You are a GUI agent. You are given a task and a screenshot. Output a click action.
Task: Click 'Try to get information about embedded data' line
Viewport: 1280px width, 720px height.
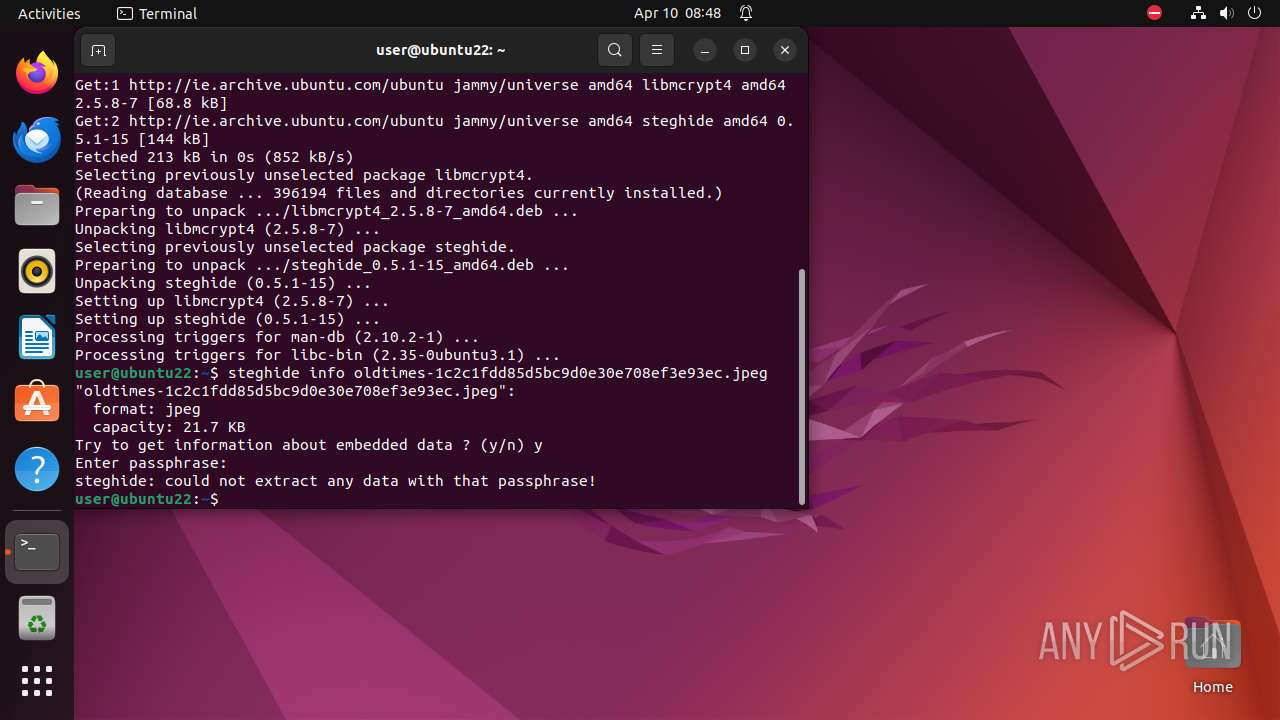(309, 445)
